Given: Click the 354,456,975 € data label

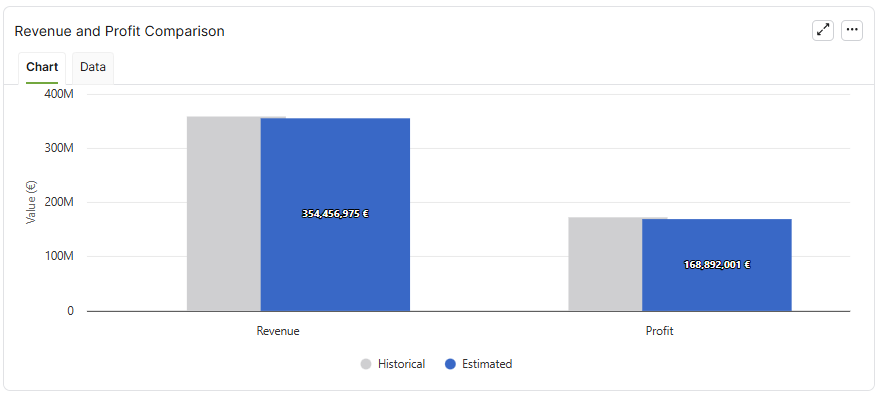Looking at the screenshot, I should tap(335, 214).
